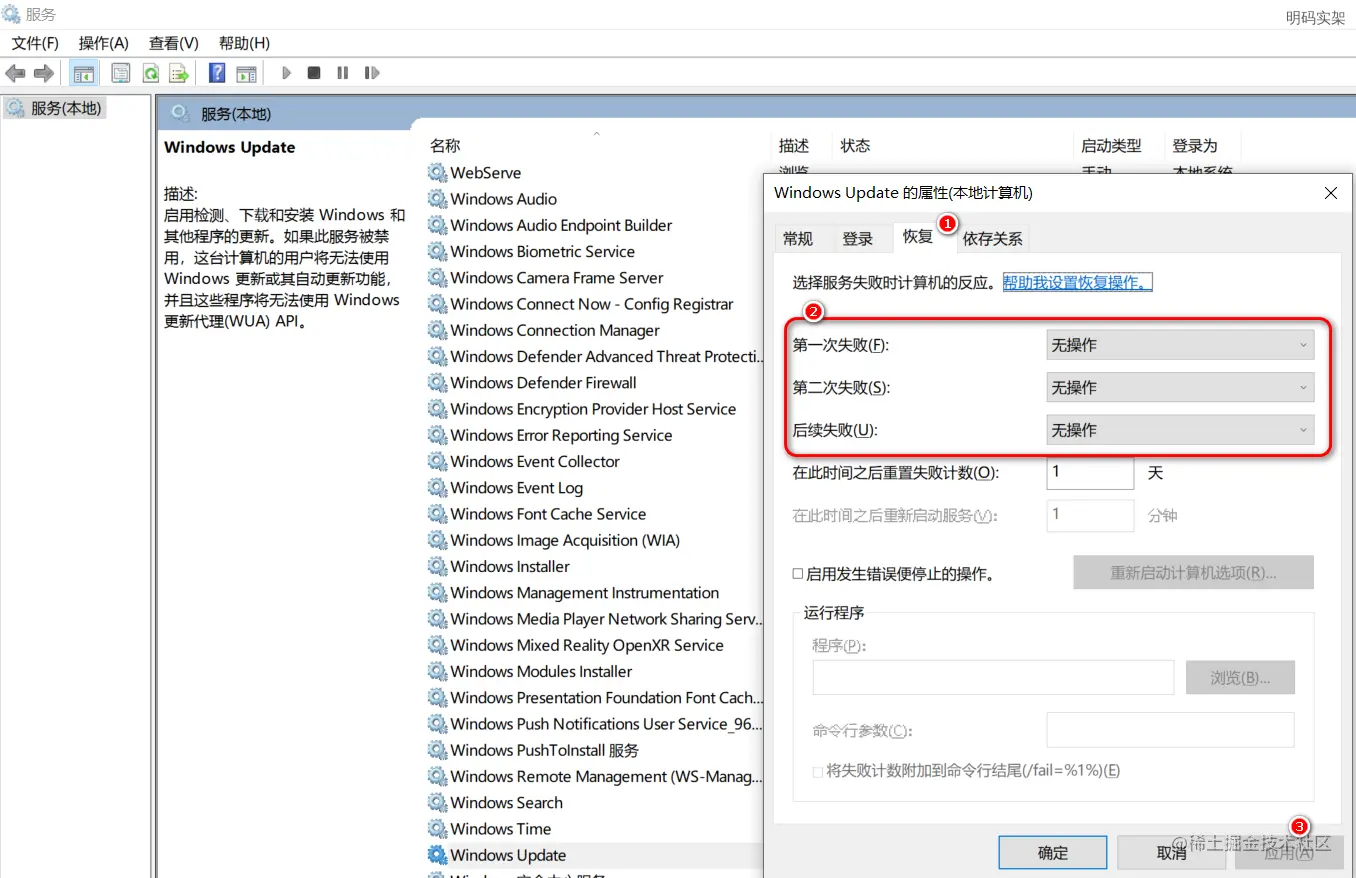Viewport: 1356px width, 878px height.
Task: Click the Start Service play icon
Action: point(286,73)
